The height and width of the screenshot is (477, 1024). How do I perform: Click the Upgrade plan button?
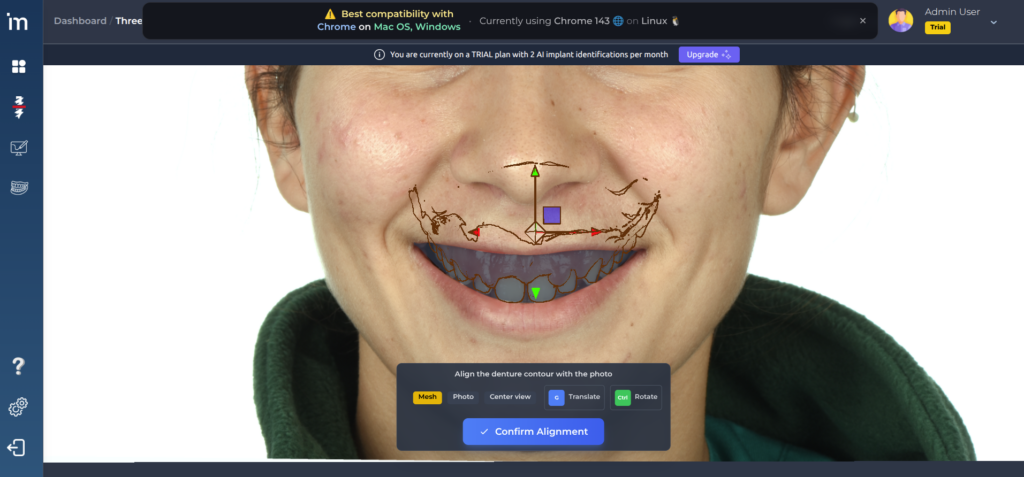pyautogui.click(x=708, y=54)
